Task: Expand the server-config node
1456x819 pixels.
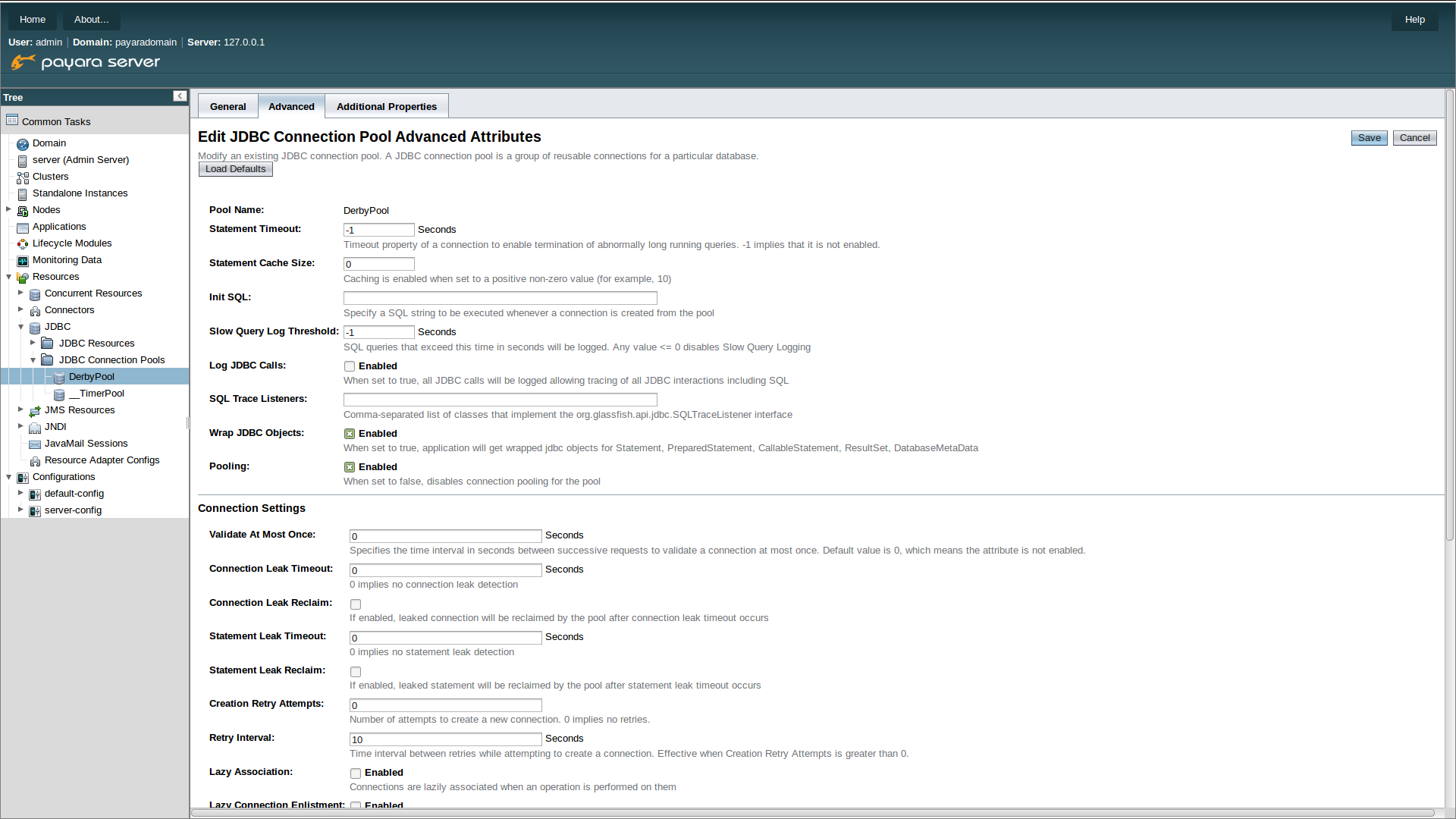Action: click(20, 510)
